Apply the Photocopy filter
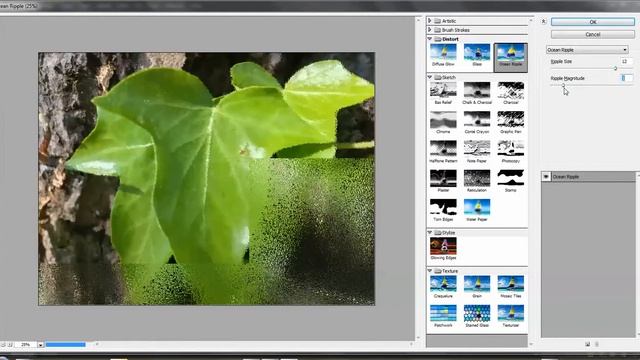The image size is (640, 360). coord(511,152)
